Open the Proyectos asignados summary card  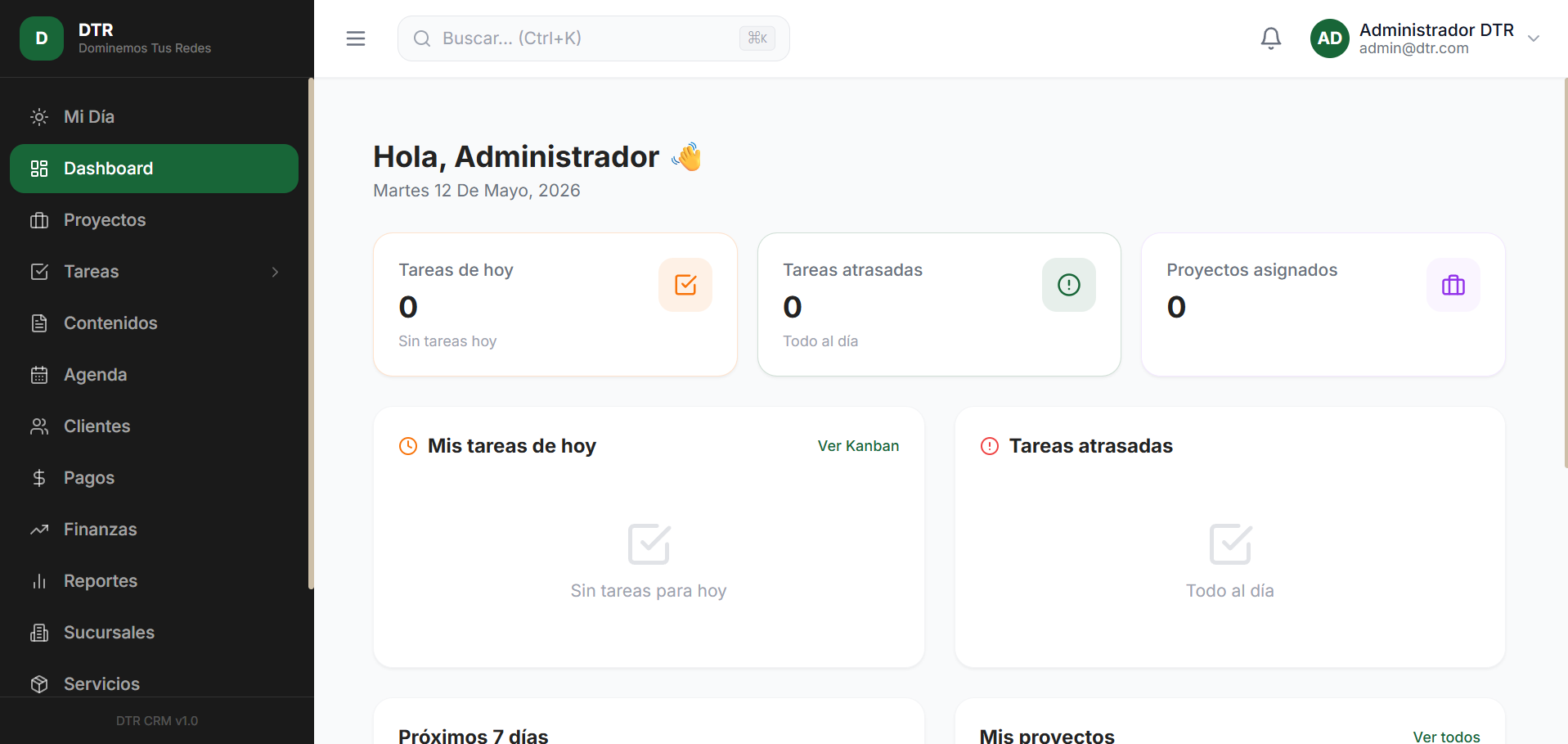pyautogui.click(x=1323, y=304)
